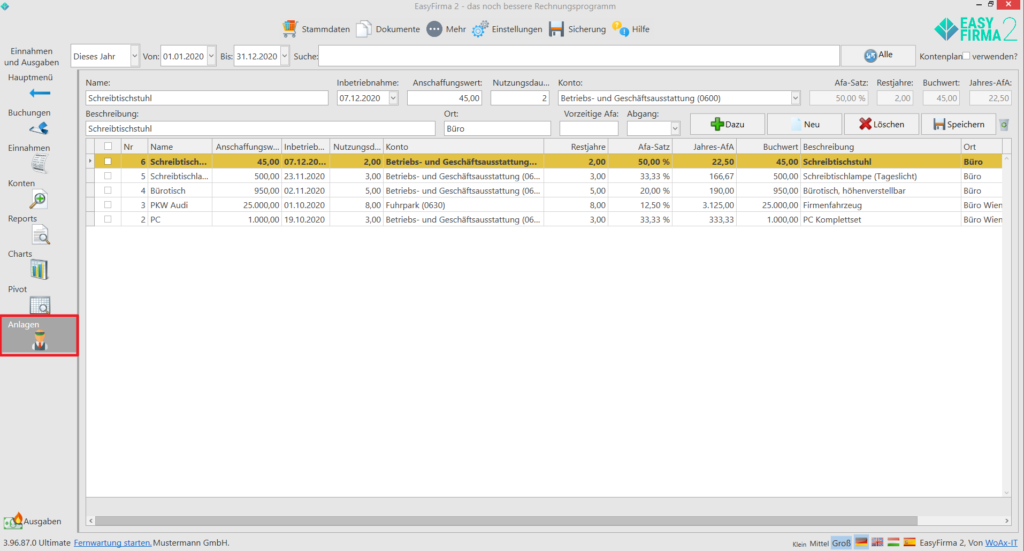Set font size to Groß

point(841,543)
